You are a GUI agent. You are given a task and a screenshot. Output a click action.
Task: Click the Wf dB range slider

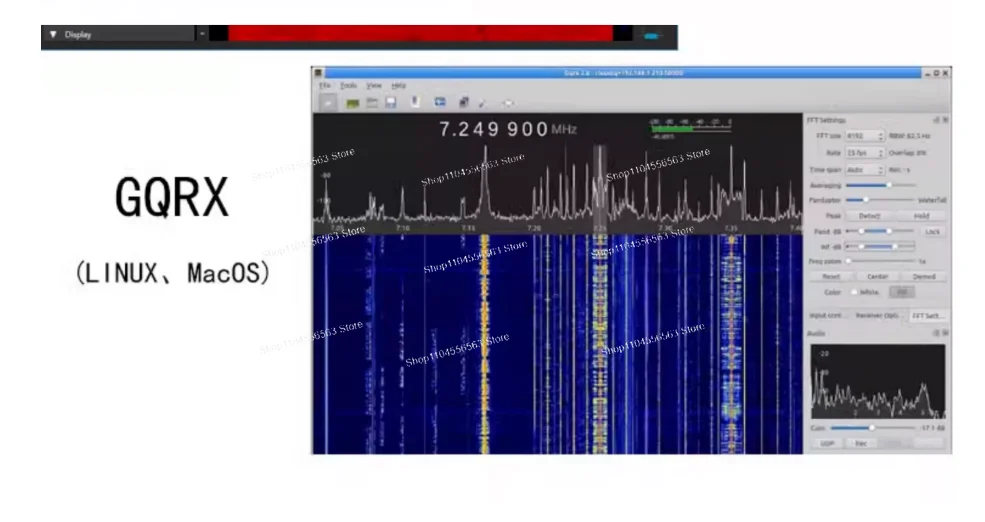point(880,246)
